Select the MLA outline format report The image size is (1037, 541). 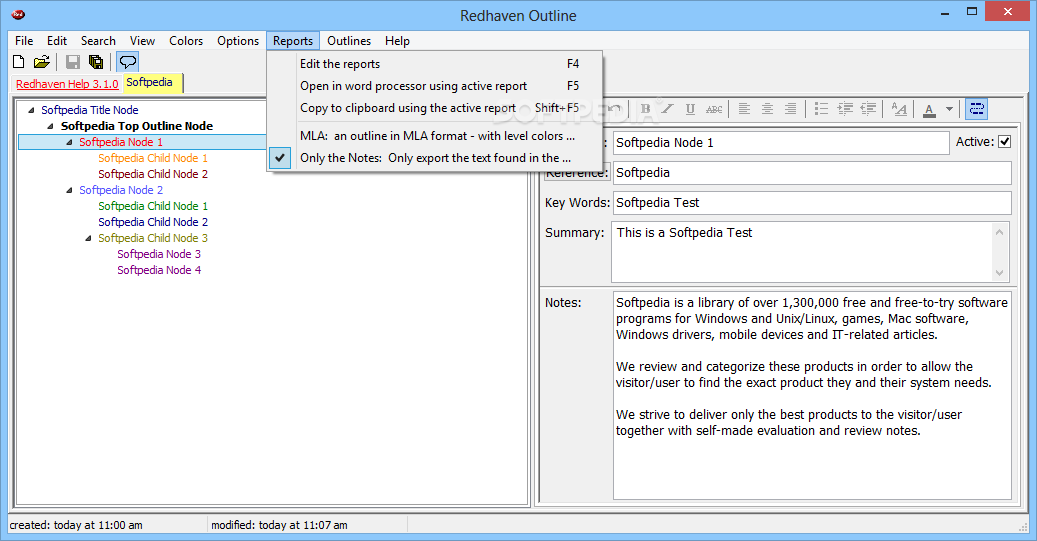(x=435, y=136)
